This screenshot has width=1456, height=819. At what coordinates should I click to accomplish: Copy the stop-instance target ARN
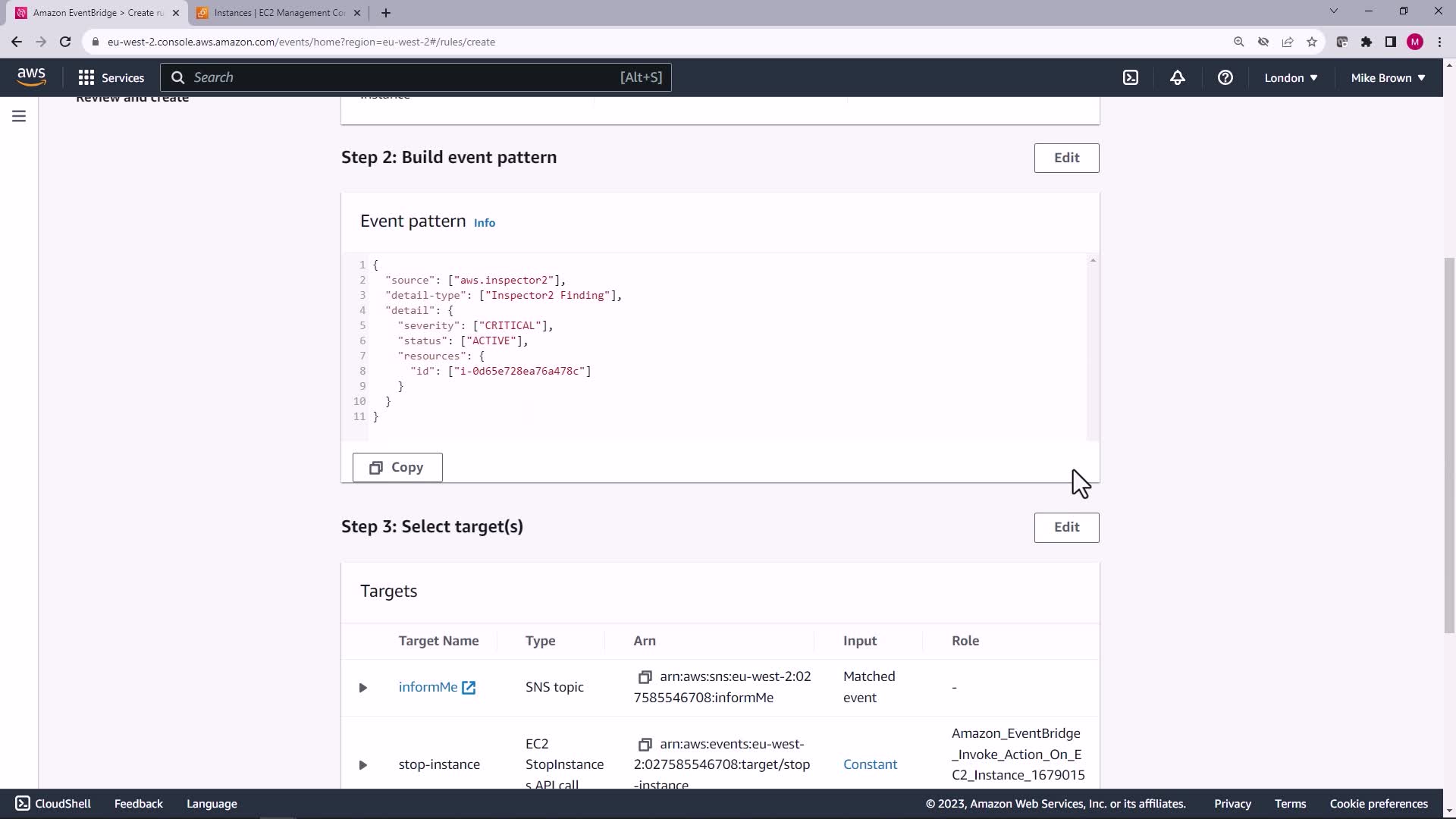(645, 744)
